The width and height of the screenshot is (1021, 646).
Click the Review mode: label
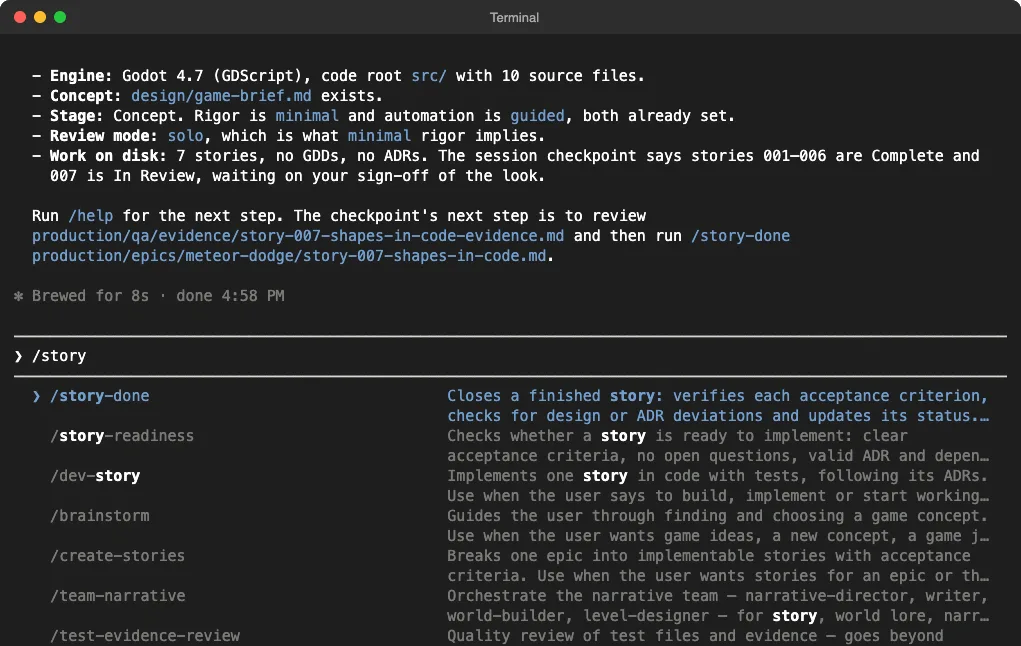pyautogui.click(x=104, y=135)
